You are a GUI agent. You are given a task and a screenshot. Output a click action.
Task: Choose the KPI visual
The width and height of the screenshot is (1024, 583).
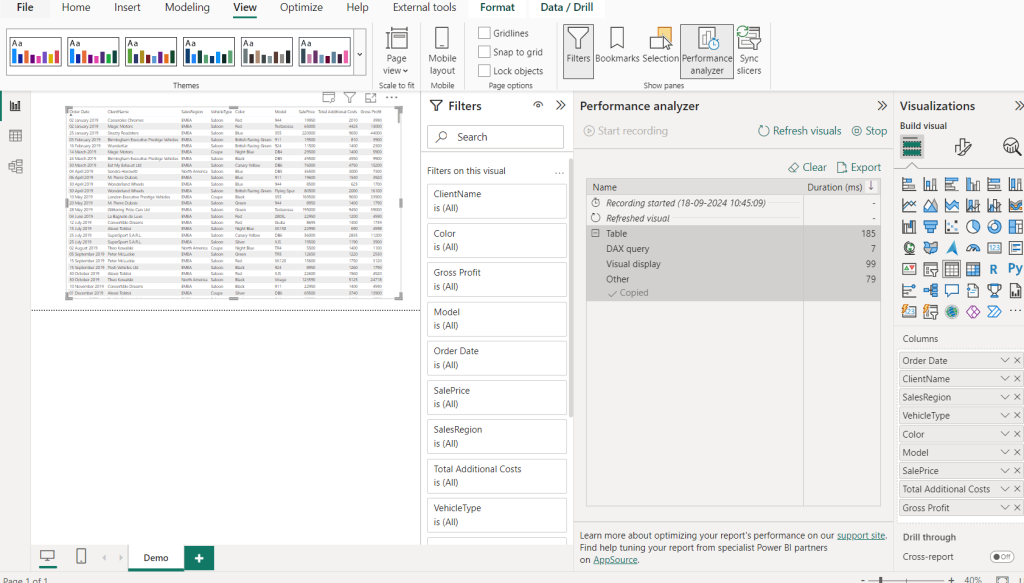tap(908, 269)
